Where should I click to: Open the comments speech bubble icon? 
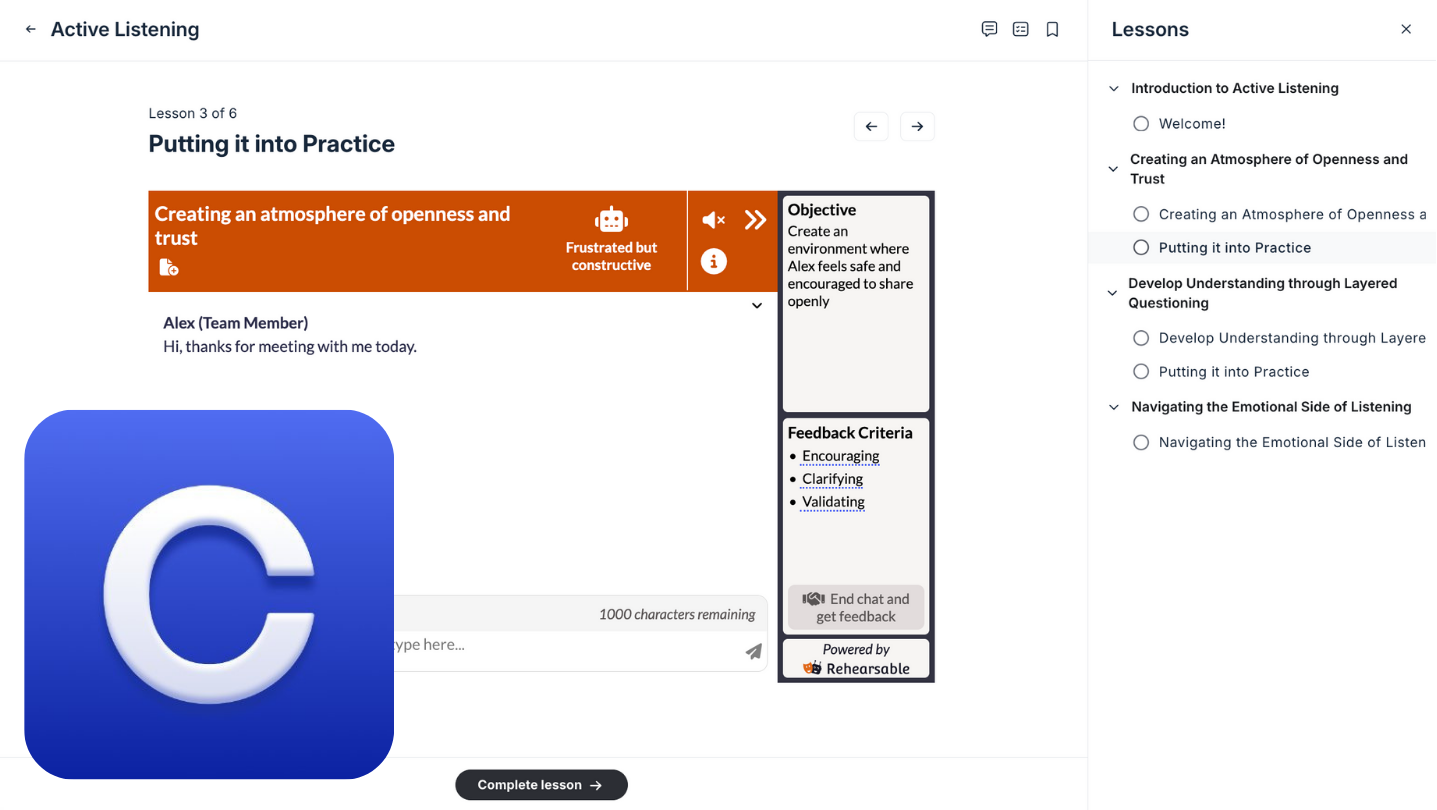tap(989, 29)
